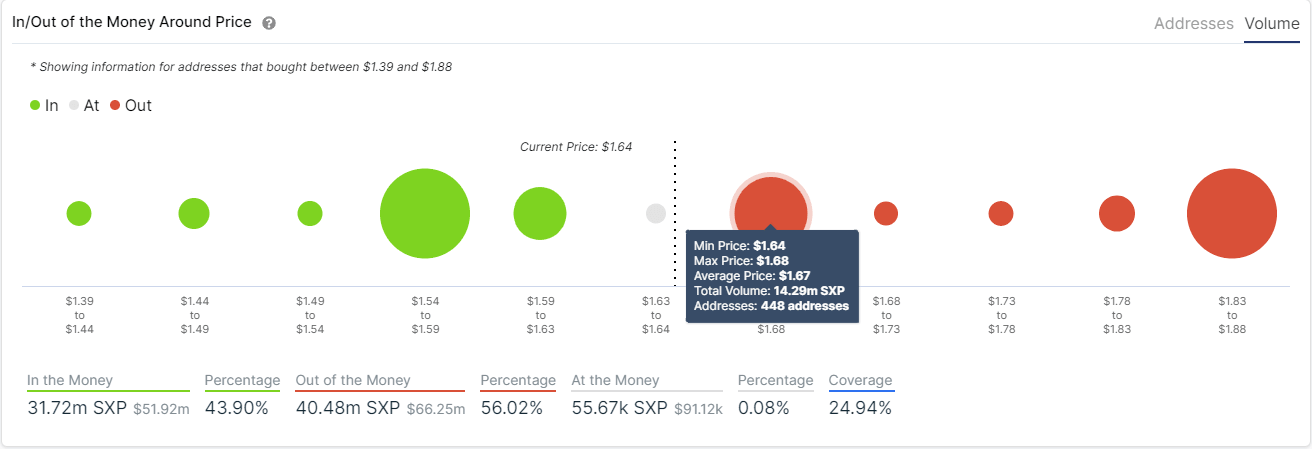Click the Coverage summary label
Viewport: 1312px width, 449px height.
pyautogui.click(x=860, y=380)
